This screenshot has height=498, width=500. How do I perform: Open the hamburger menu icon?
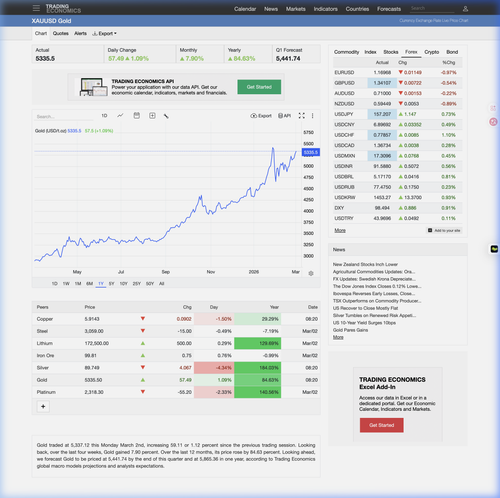36,8
